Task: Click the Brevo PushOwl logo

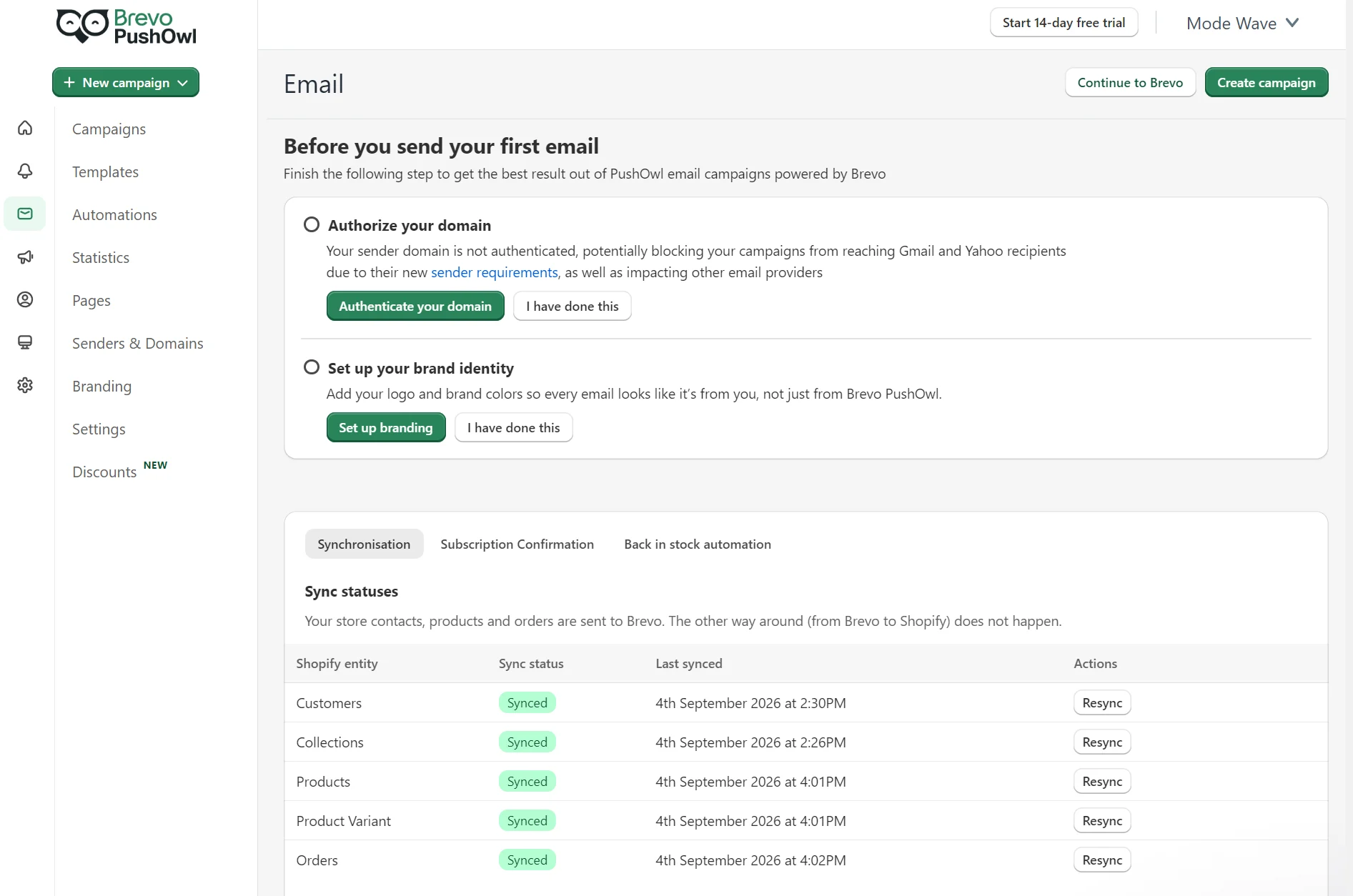Action: 126,26
